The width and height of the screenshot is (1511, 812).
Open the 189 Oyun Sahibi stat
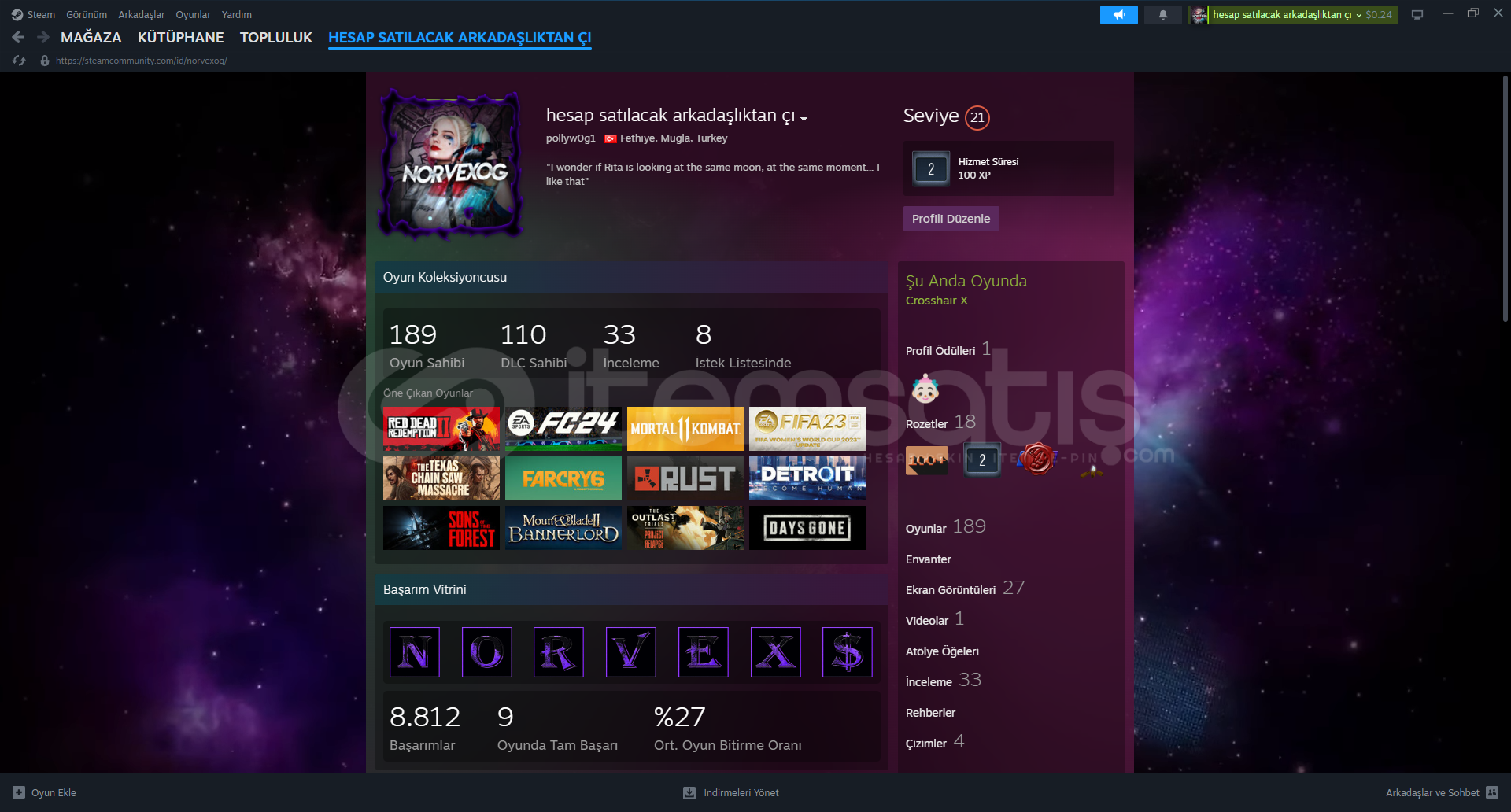427,345
